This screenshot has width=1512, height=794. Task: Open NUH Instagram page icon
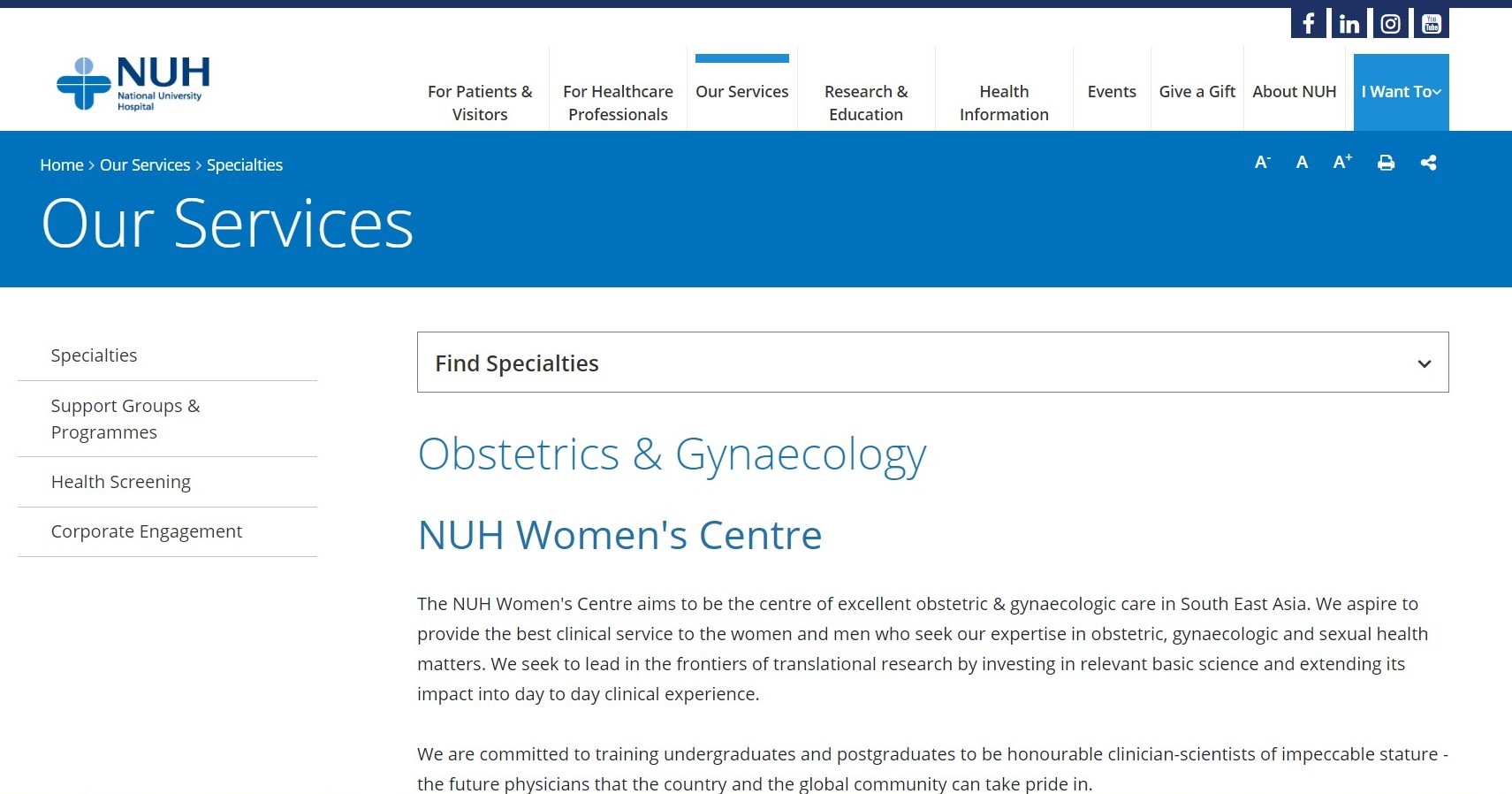pos(1390,23)
